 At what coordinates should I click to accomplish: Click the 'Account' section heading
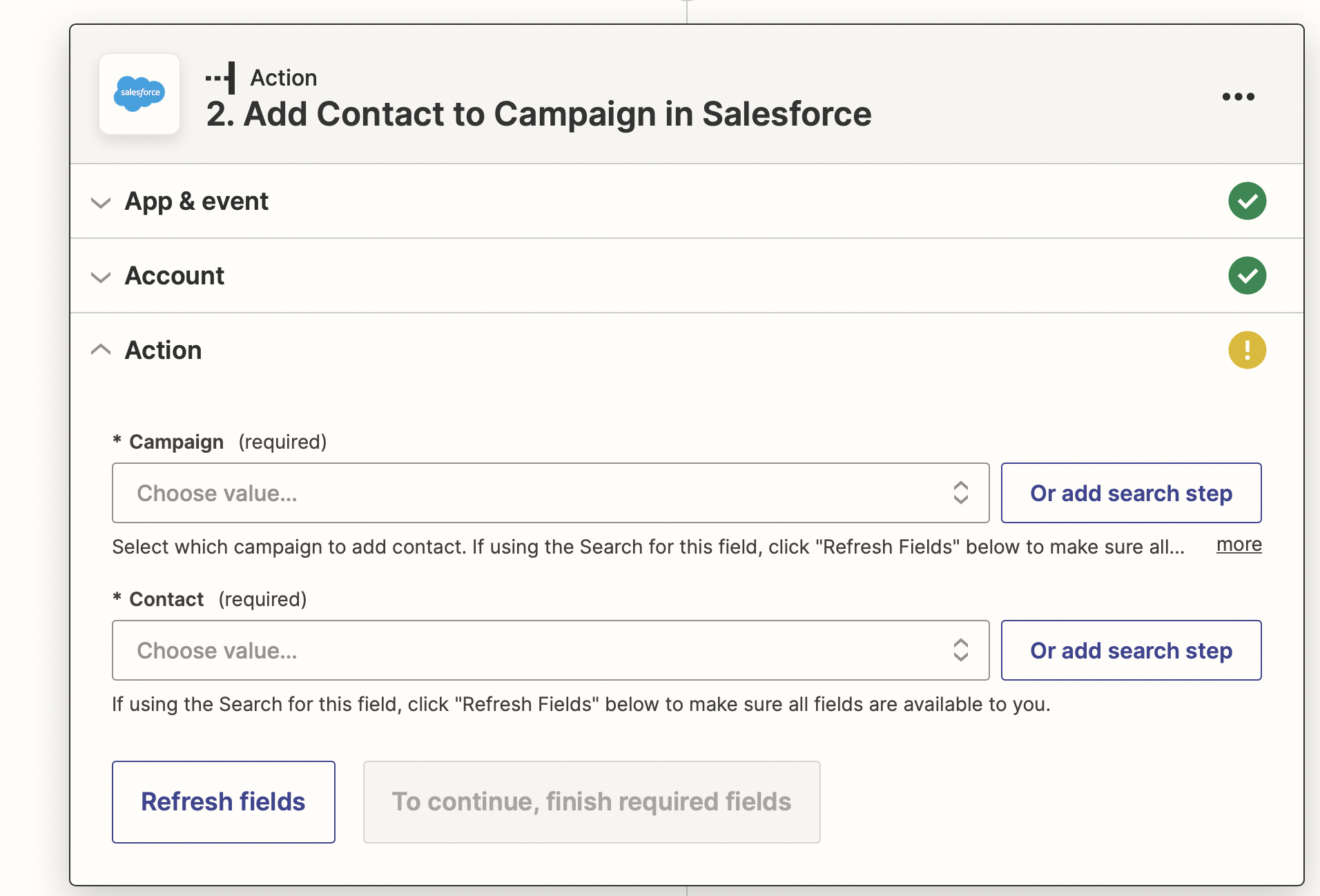(175, 276)
